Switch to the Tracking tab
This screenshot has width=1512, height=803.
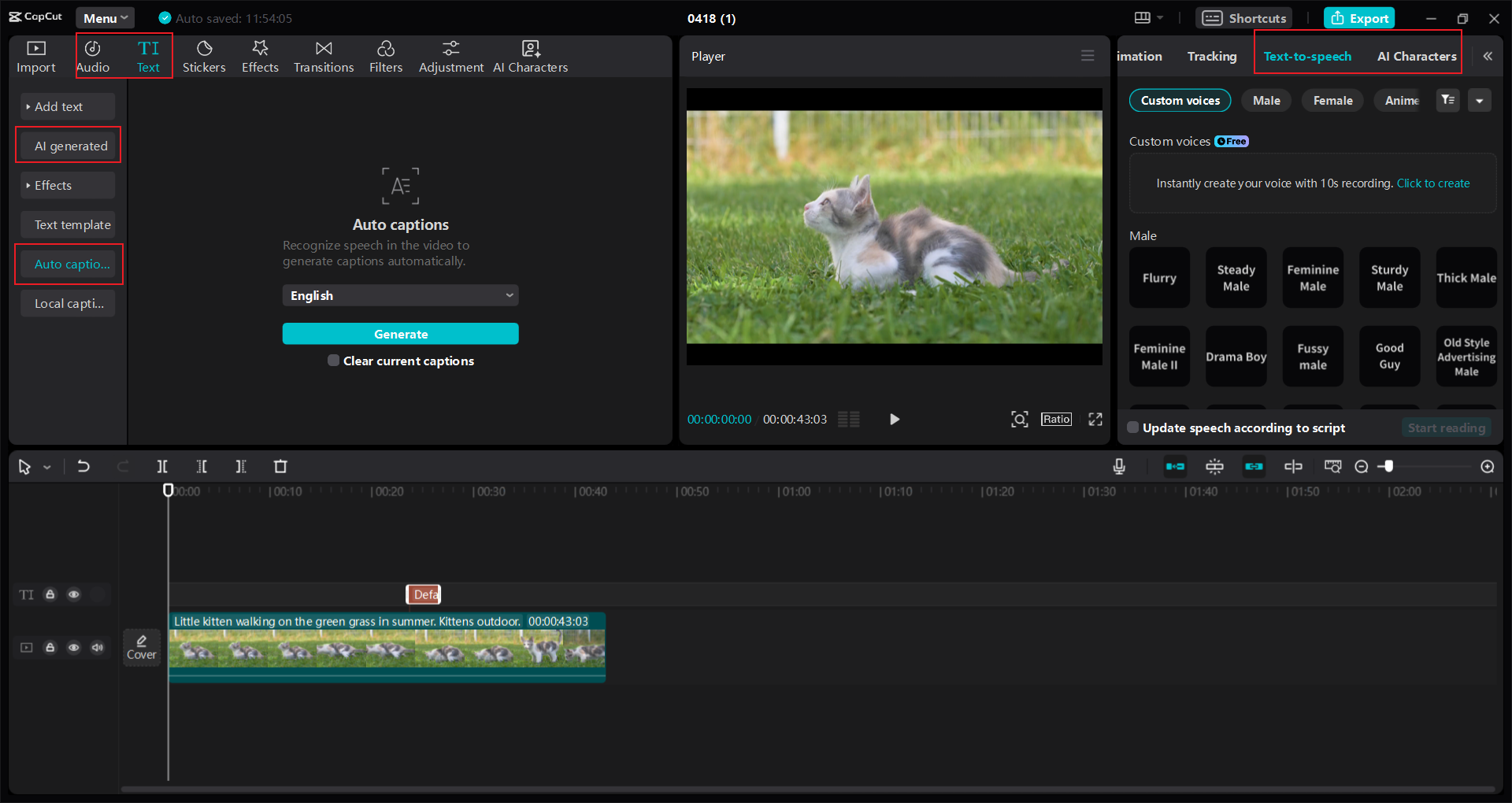(1212, 56)
